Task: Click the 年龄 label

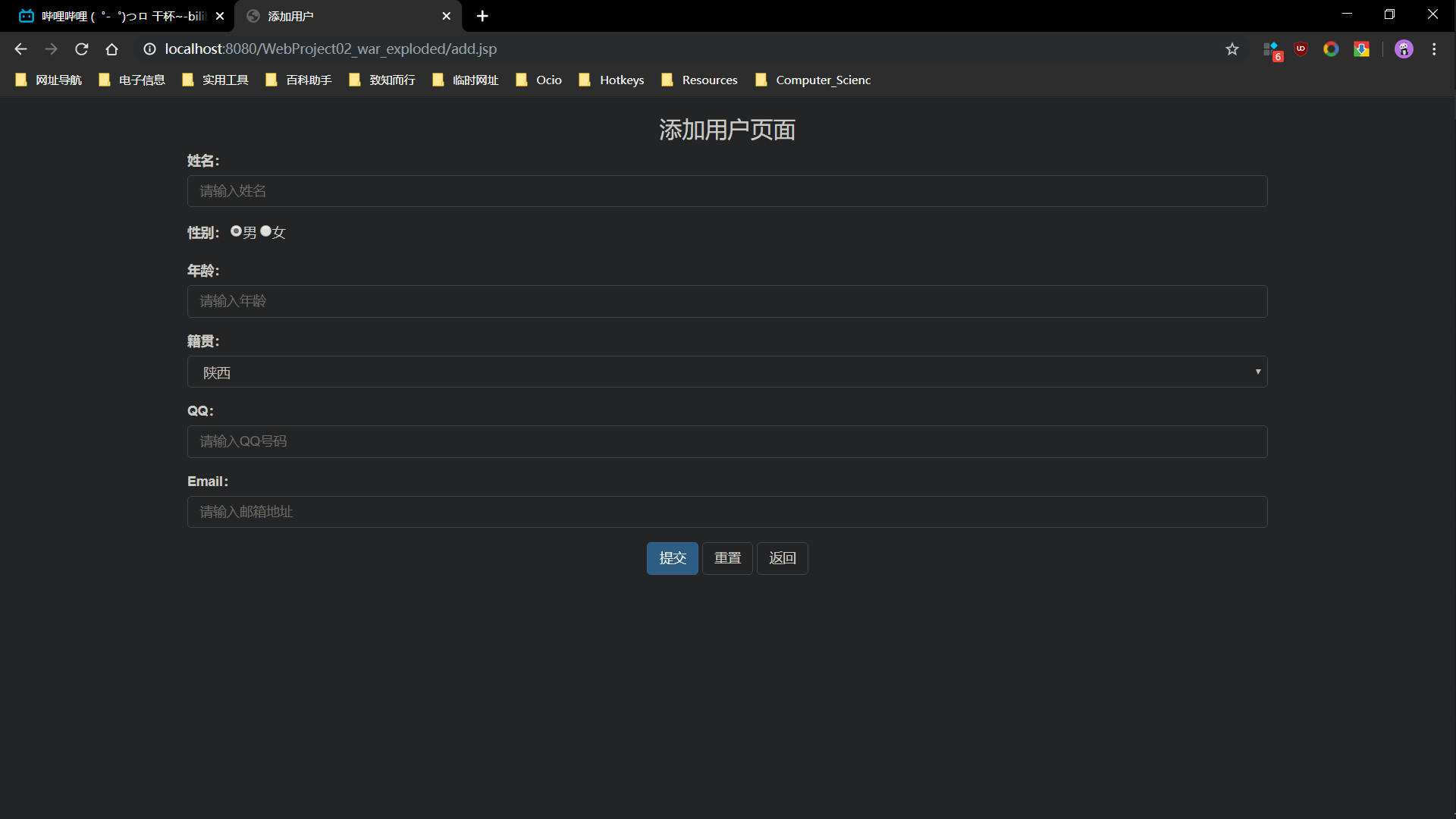Action: [x=203, y=271]
